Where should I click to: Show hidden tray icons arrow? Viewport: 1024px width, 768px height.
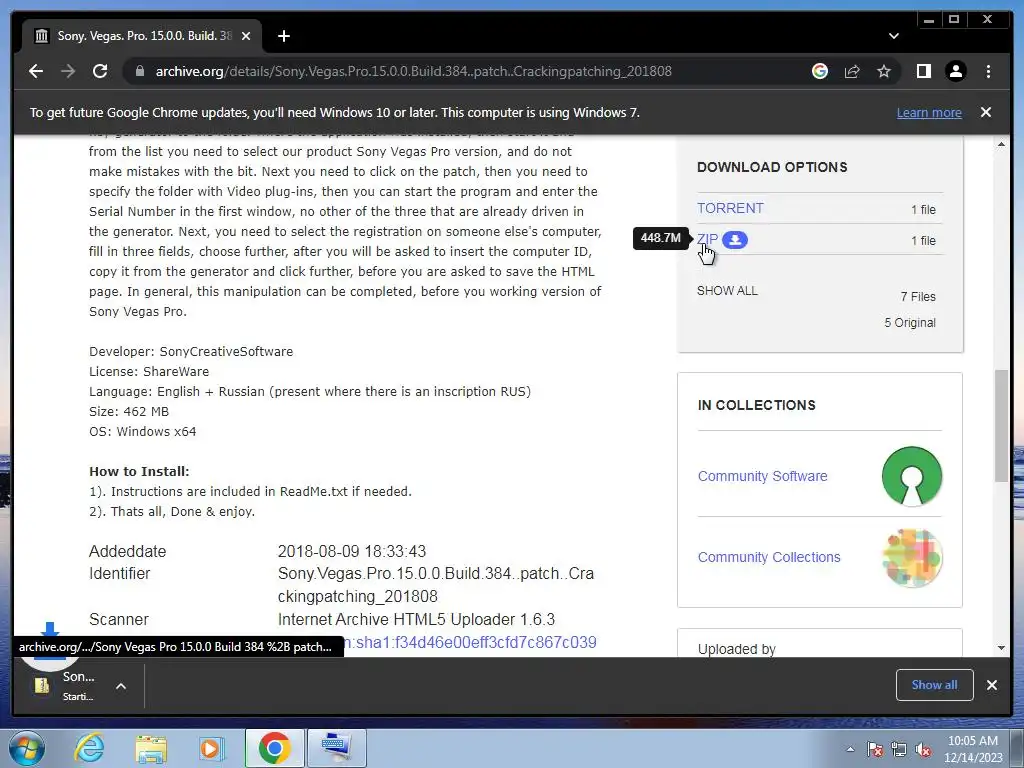pos(850,749)
